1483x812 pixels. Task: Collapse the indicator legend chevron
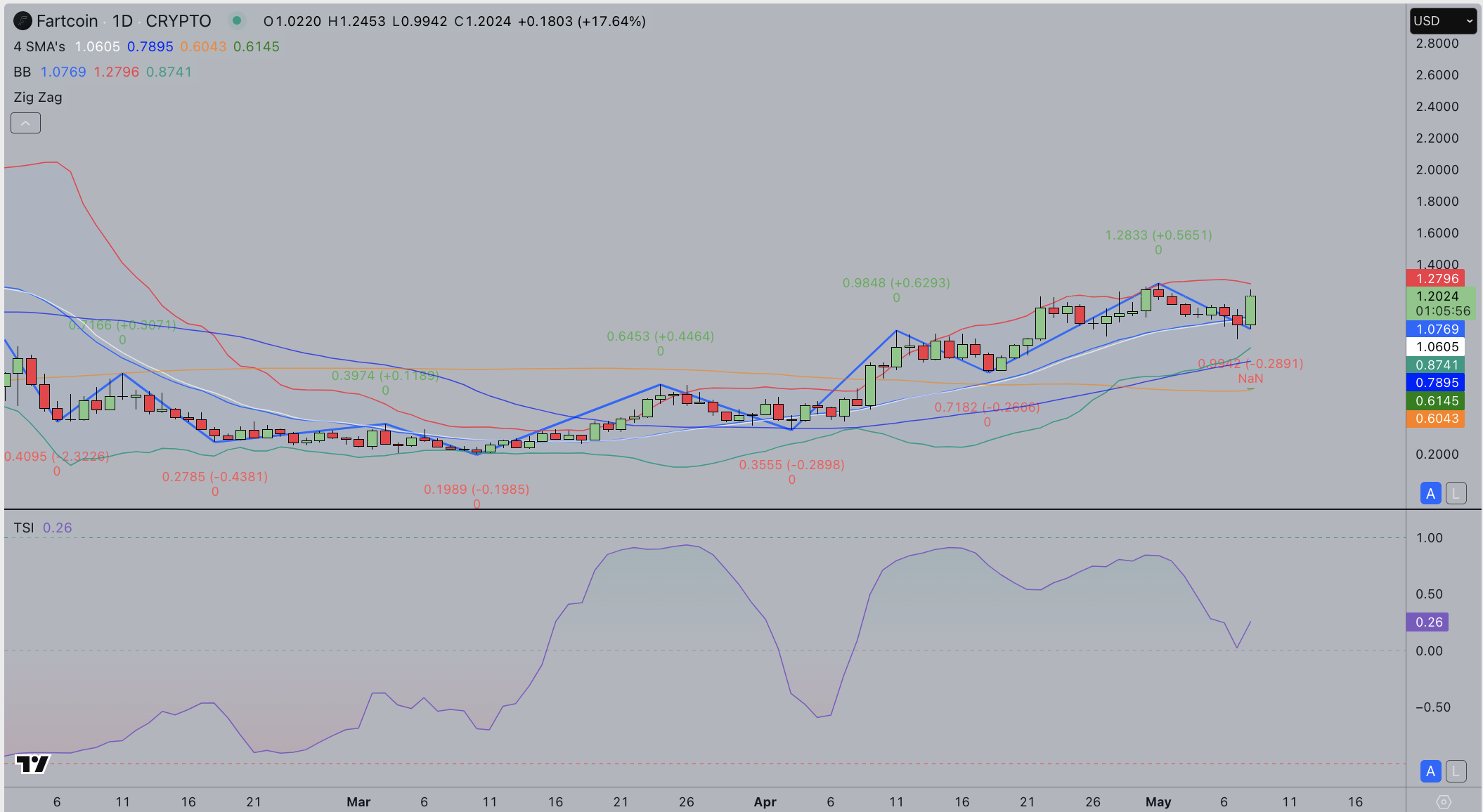click(25, 123)
